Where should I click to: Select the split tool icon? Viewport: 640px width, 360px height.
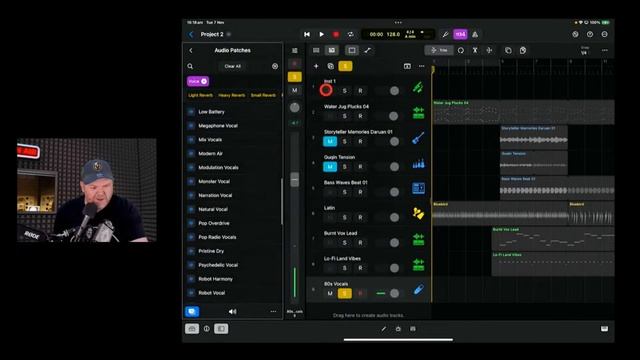[x=475, y=50]
